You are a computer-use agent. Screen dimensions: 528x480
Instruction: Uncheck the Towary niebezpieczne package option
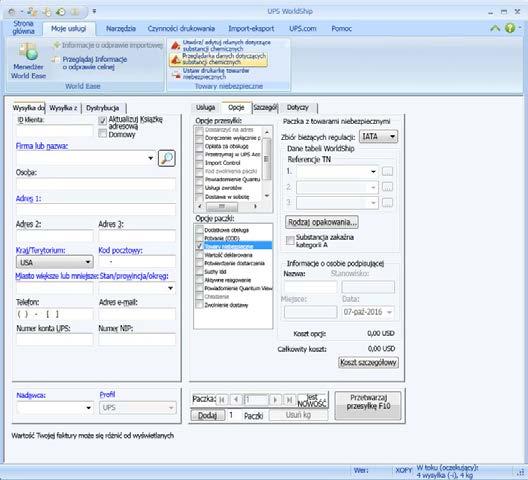[x=199, y=246]
